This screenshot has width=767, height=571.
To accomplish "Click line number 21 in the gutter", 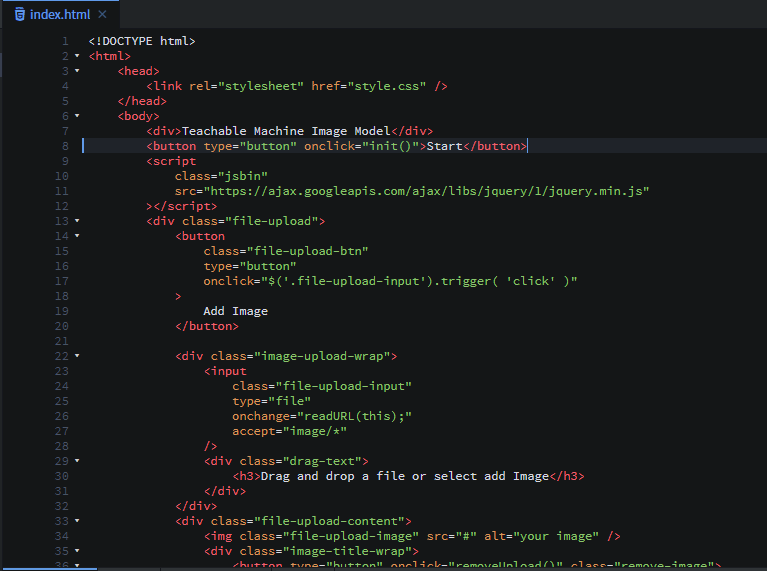I will pyautogui.click(x=62, y=341).
